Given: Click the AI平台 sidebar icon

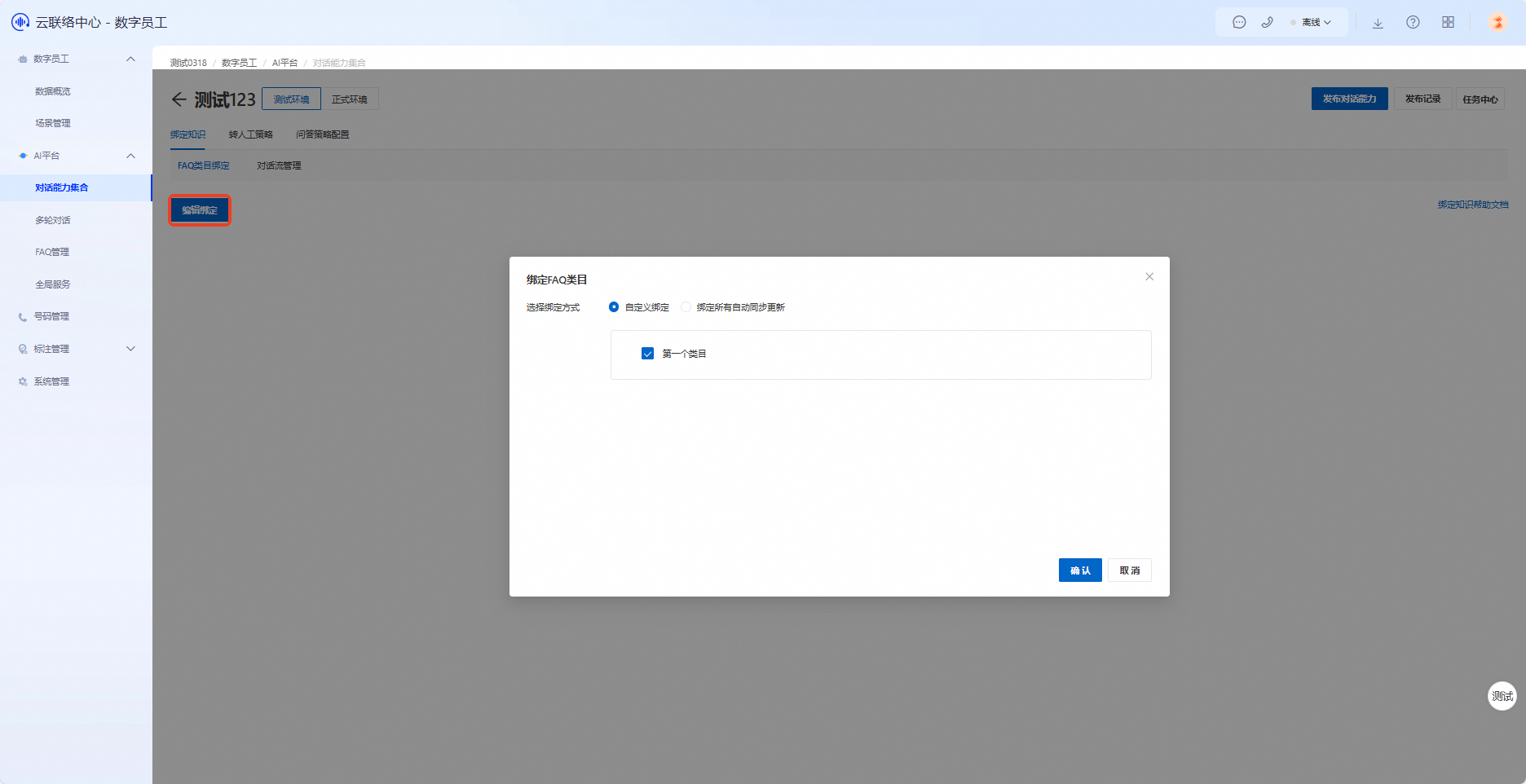Looking at the screenshot, I should 23,156.
